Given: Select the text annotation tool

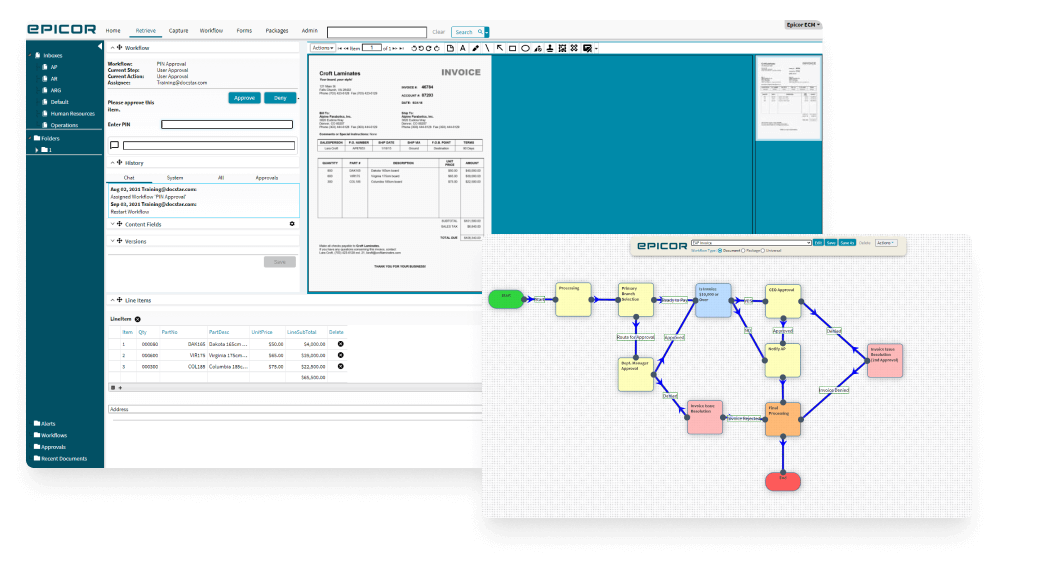Looking at the screenshot, I should tap(463, 47).
